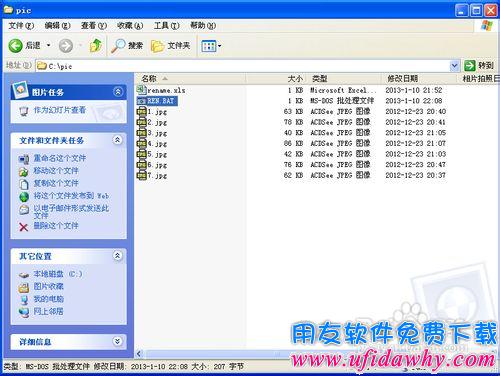Click the publish to Web globe icon
Screen dimensions: 500x376
click(x=24, y=197)
